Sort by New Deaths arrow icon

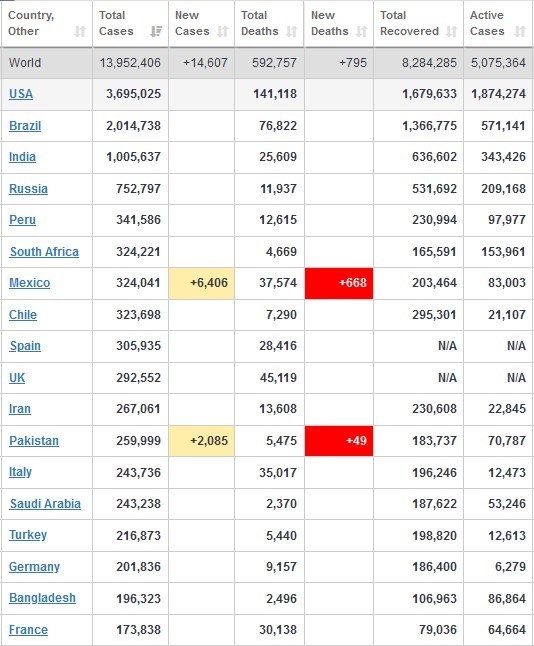coord(361,31)
